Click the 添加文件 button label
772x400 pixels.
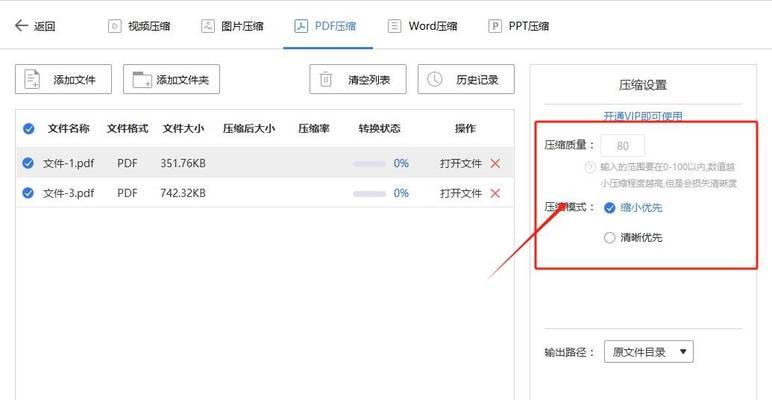pos(74,80)
